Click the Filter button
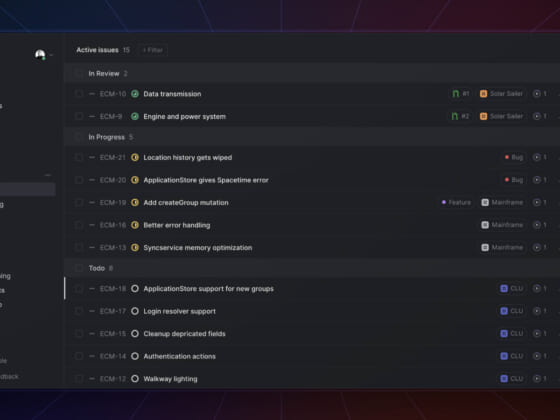Viewport: 560px width, 420px height. [153, 50]
